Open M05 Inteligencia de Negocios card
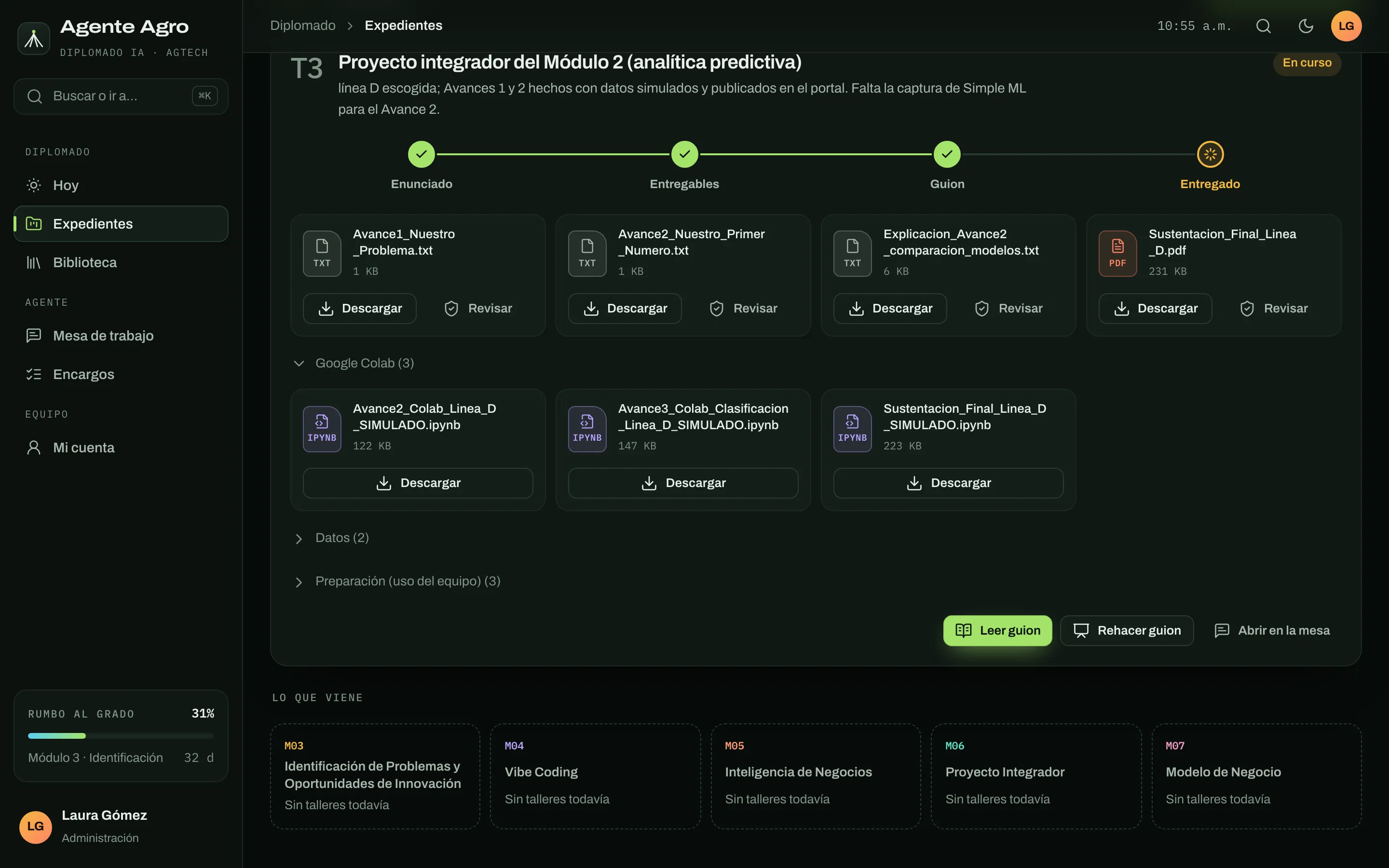 [816, 775]
